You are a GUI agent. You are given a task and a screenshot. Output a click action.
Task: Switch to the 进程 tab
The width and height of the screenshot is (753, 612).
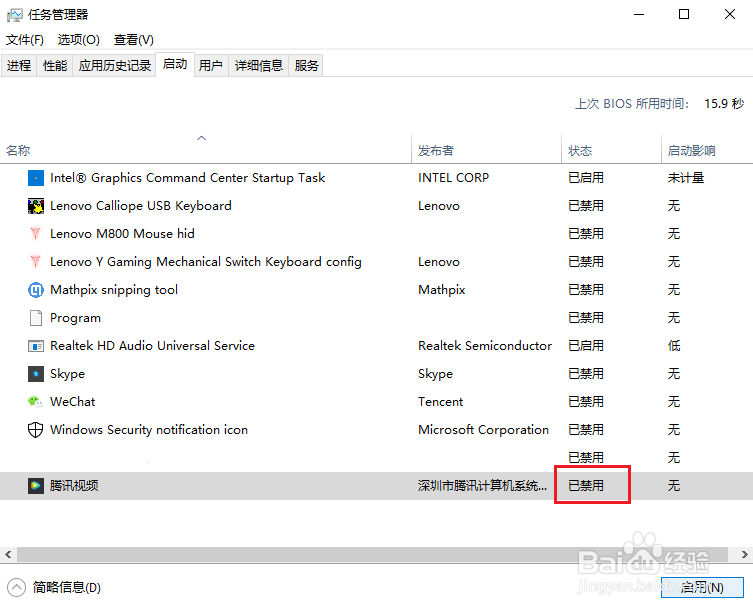(19, 65)
